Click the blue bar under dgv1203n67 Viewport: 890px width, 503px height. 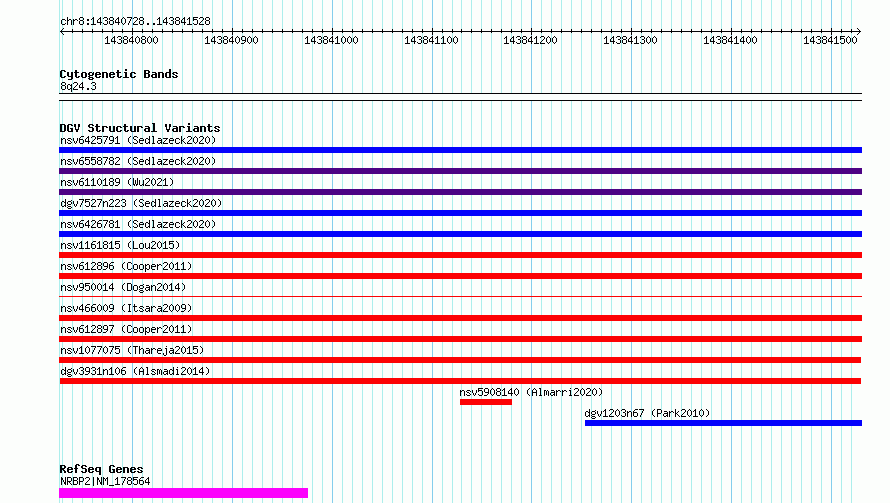point(723,423)
